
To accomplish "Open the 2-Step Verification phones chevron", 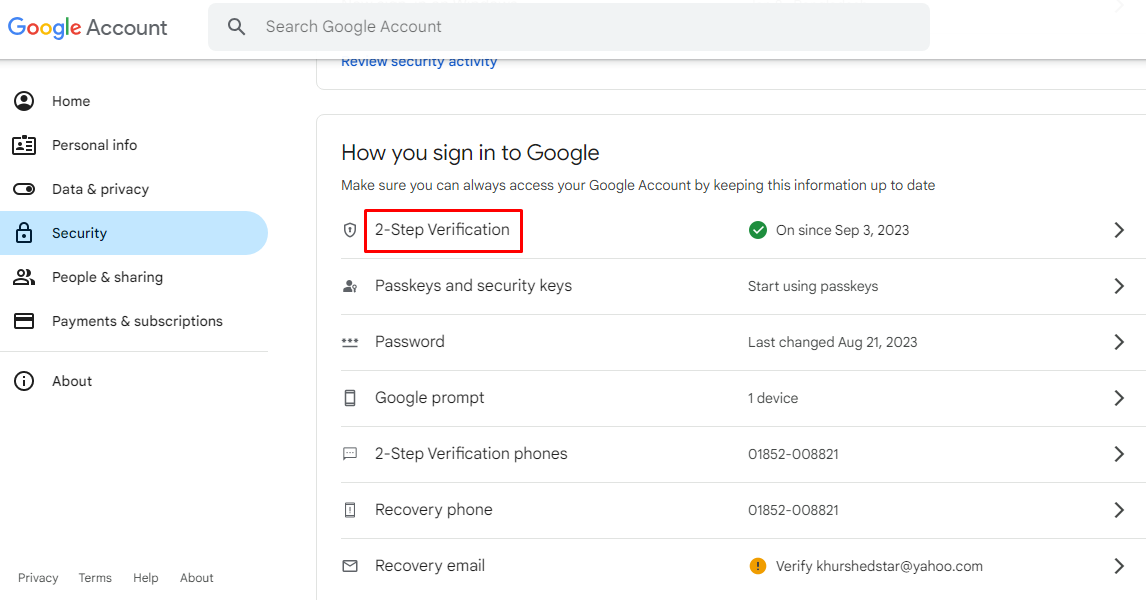I will coord(1119,454).
